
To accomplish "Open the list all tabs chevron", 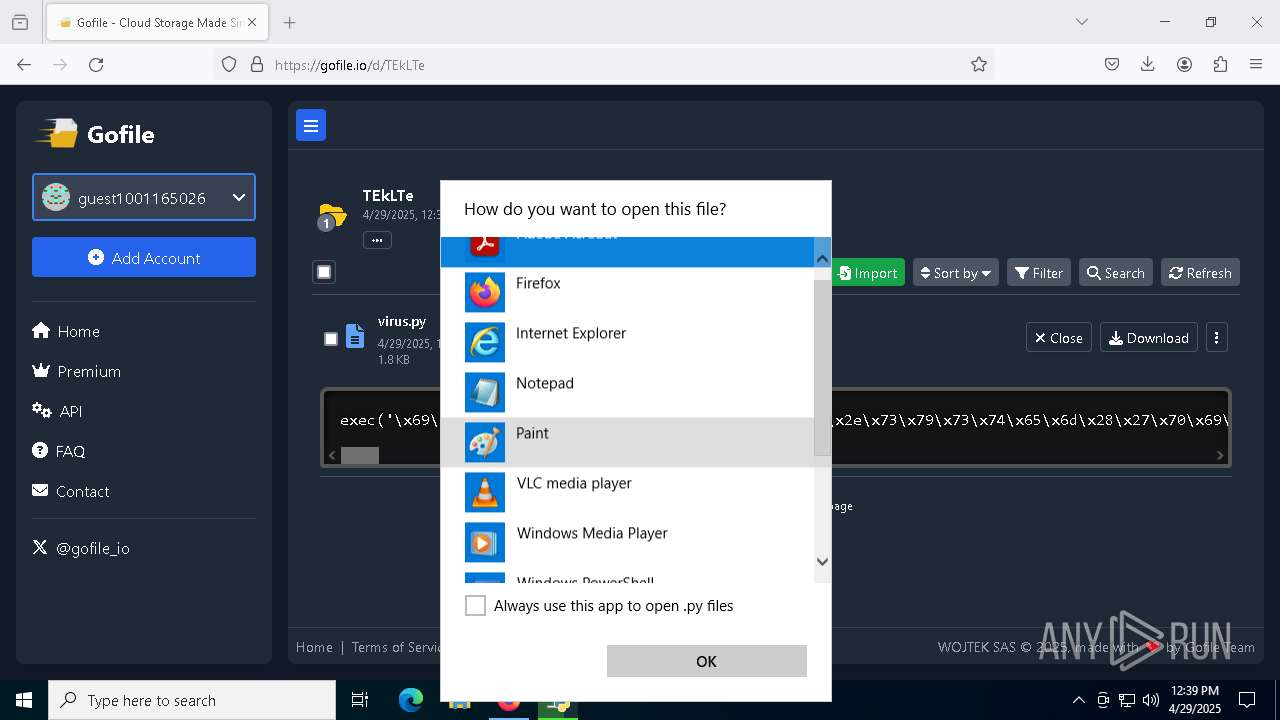I will point(1081,22).
